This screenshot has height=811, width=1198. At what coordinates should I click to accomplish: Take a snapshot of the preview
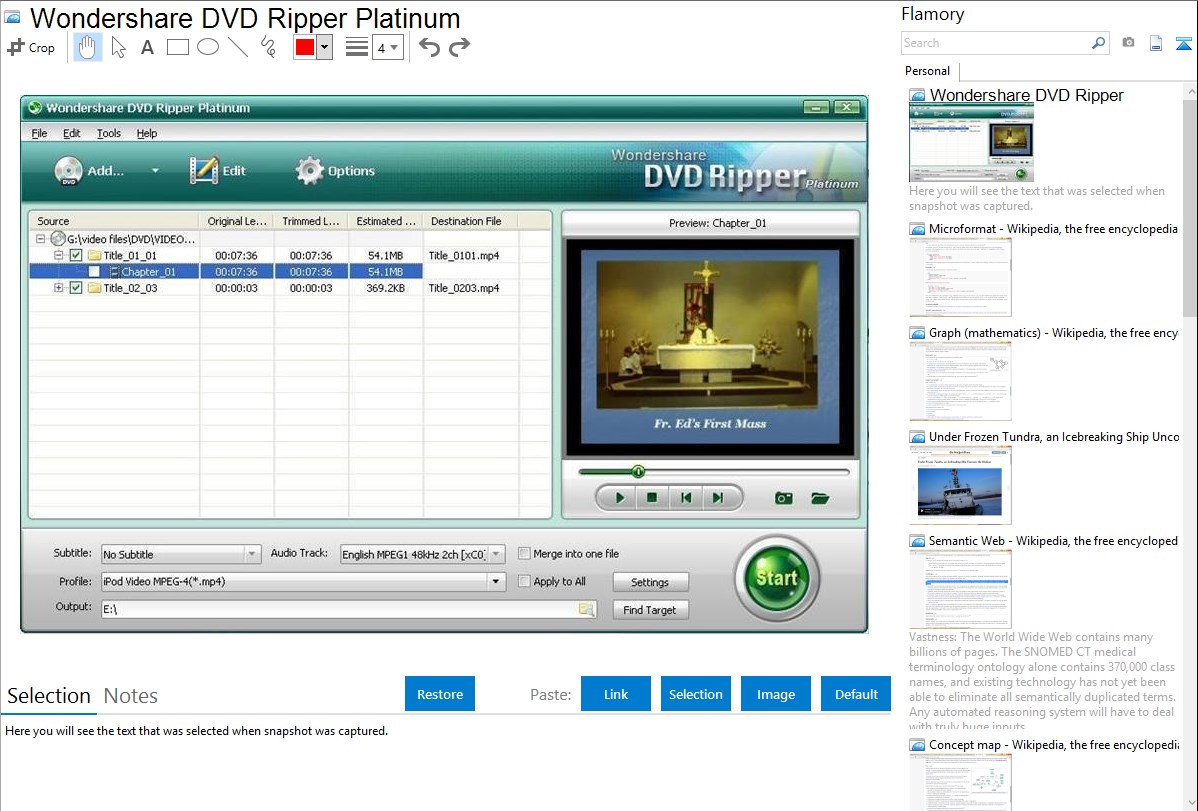[783, 498]
